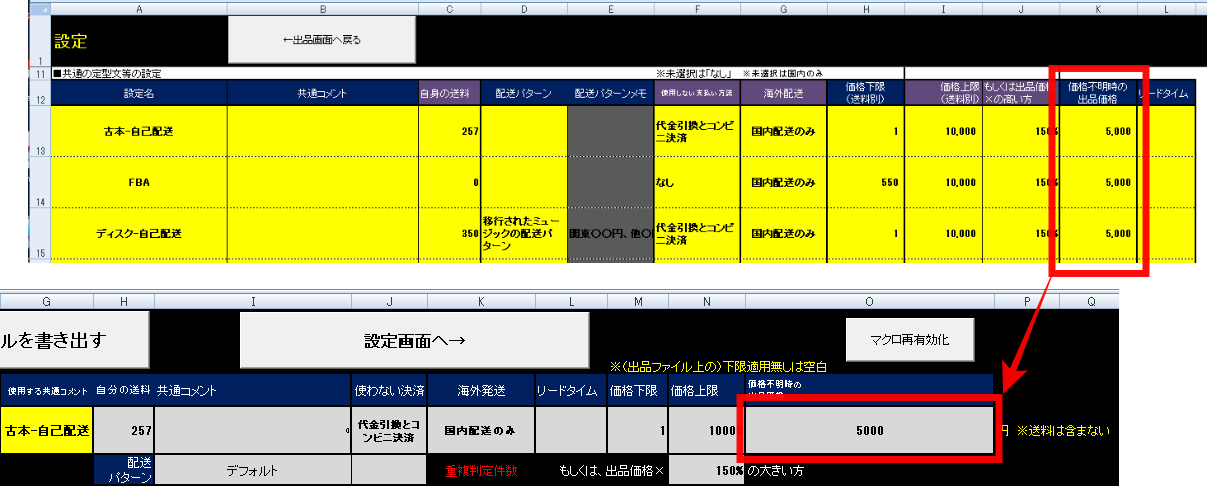Select the 古本-自己配送 setting name cell in row 13
The height and width of the screenshot is (486, 1207).
click(139, 131)
